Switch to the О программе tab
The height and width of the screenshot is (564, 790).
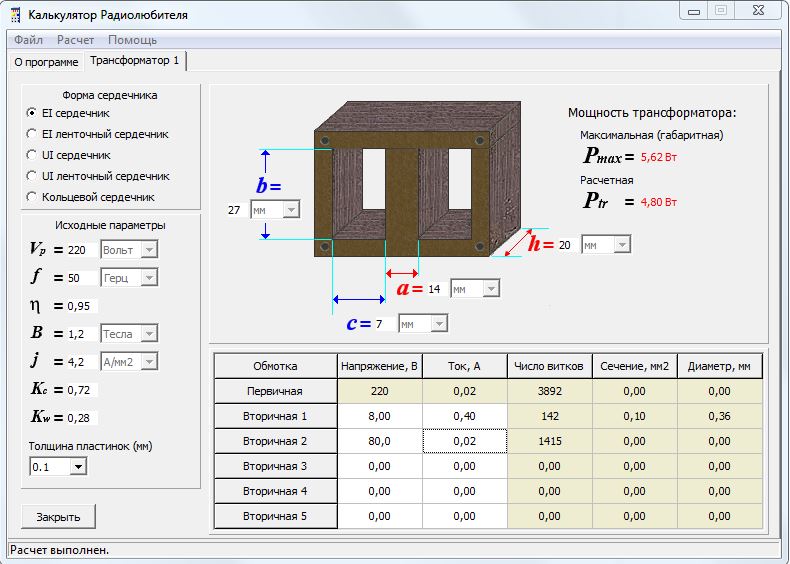click(x=46, y=62)
